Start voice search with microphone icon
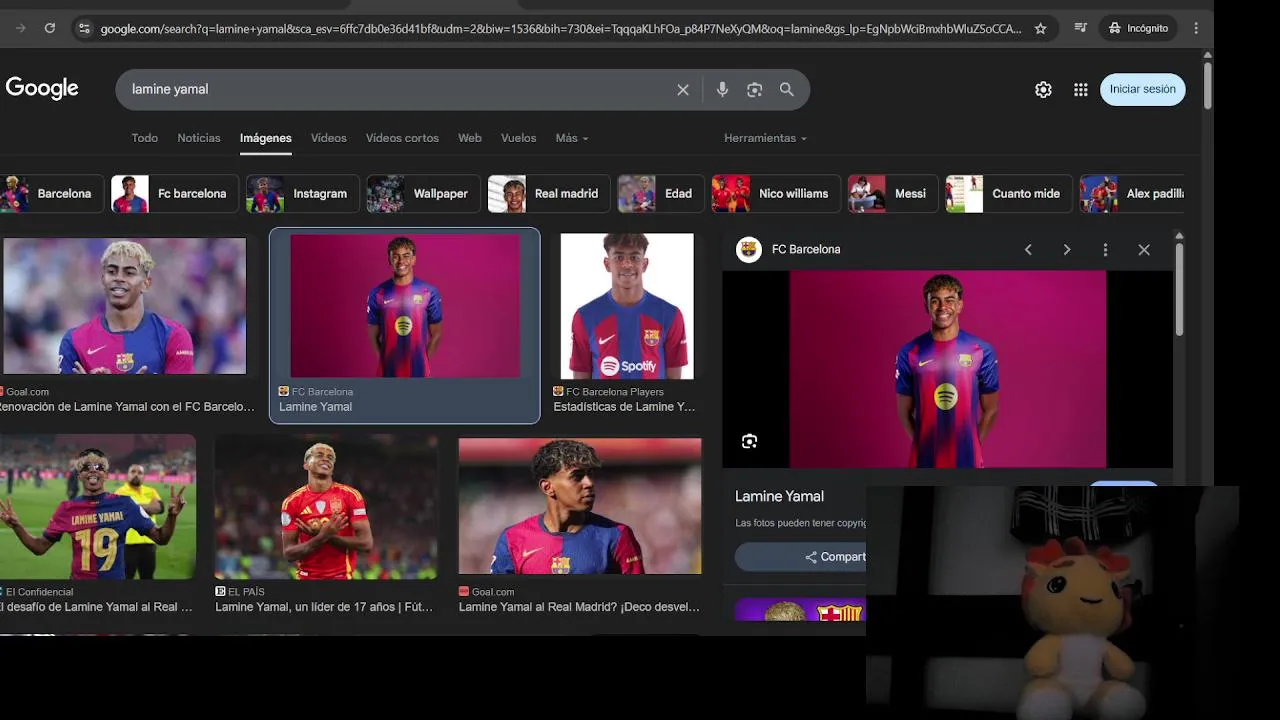The width and height of the screenshot is (1280, 720). (x=722, y=89)
